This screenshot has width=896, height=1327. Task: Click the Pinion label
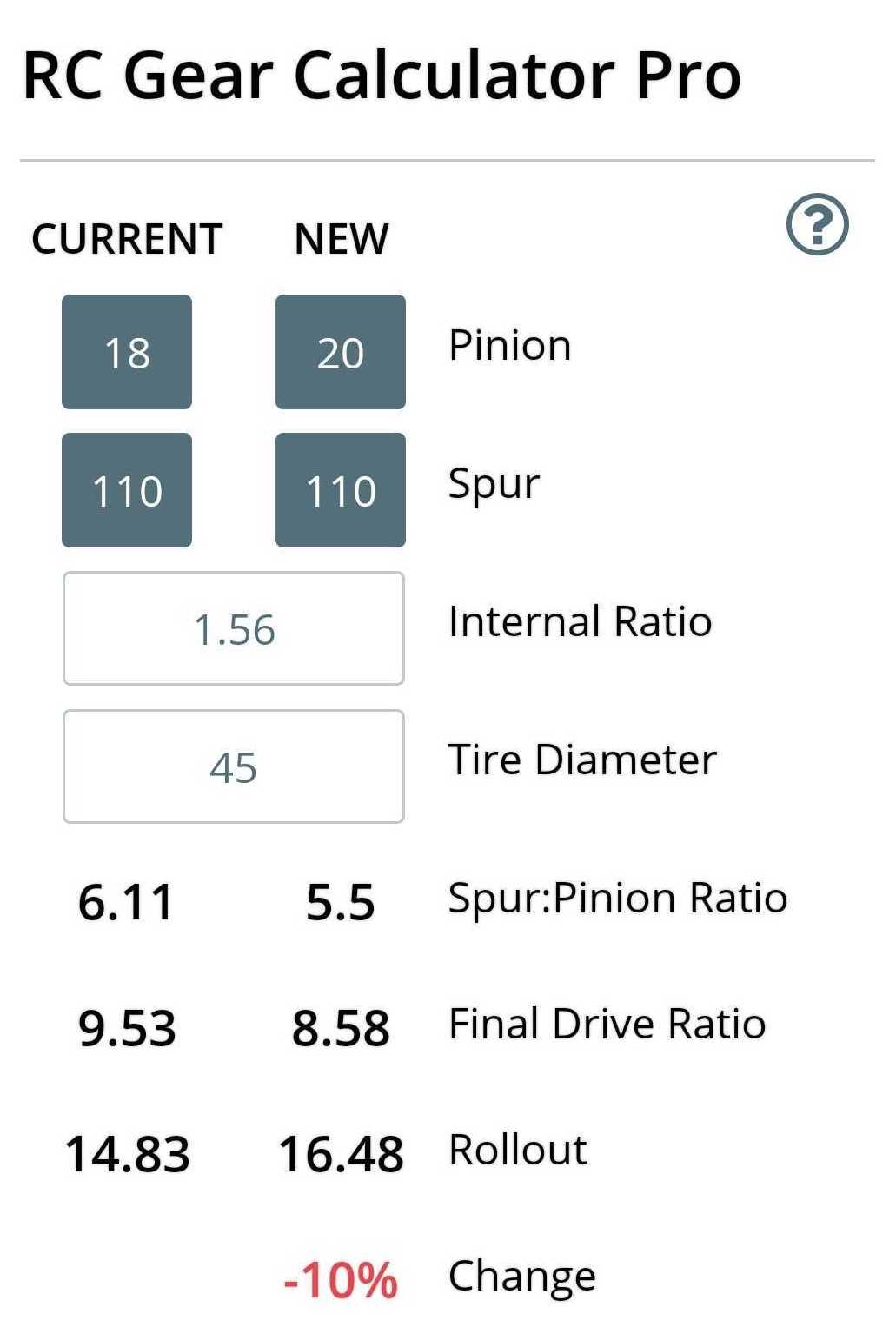pos(510,346)
